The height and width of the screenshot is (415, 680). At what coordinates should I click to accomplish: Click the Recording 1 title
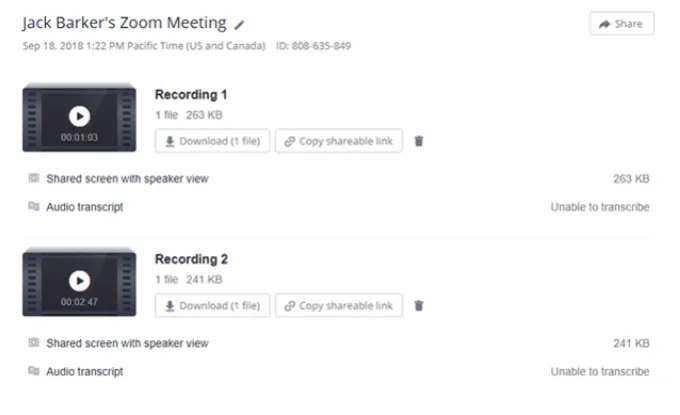click(191, 95)
